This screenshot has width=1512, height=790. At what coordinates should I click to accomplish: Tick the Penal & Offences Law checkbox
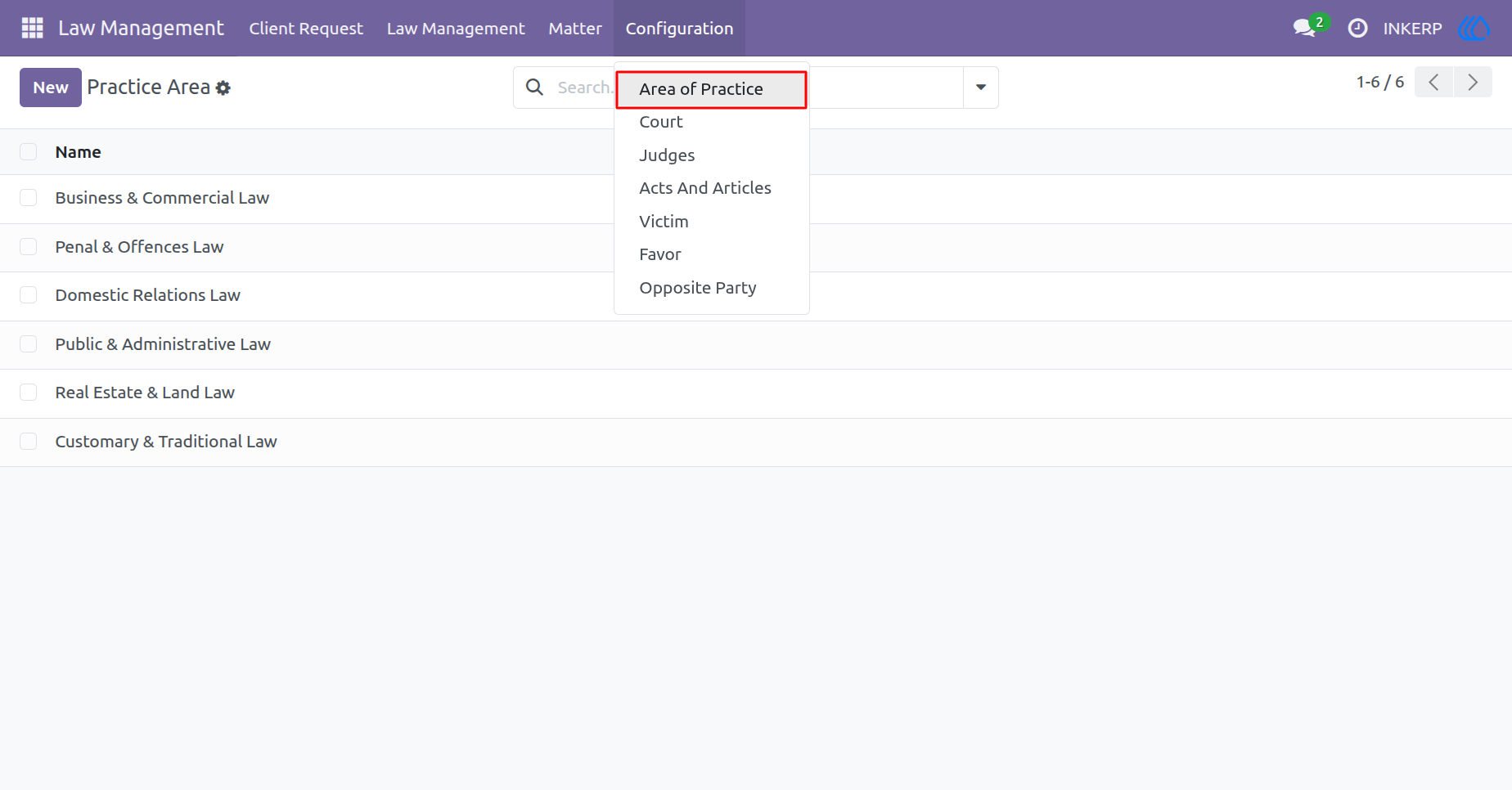[29, 247]
